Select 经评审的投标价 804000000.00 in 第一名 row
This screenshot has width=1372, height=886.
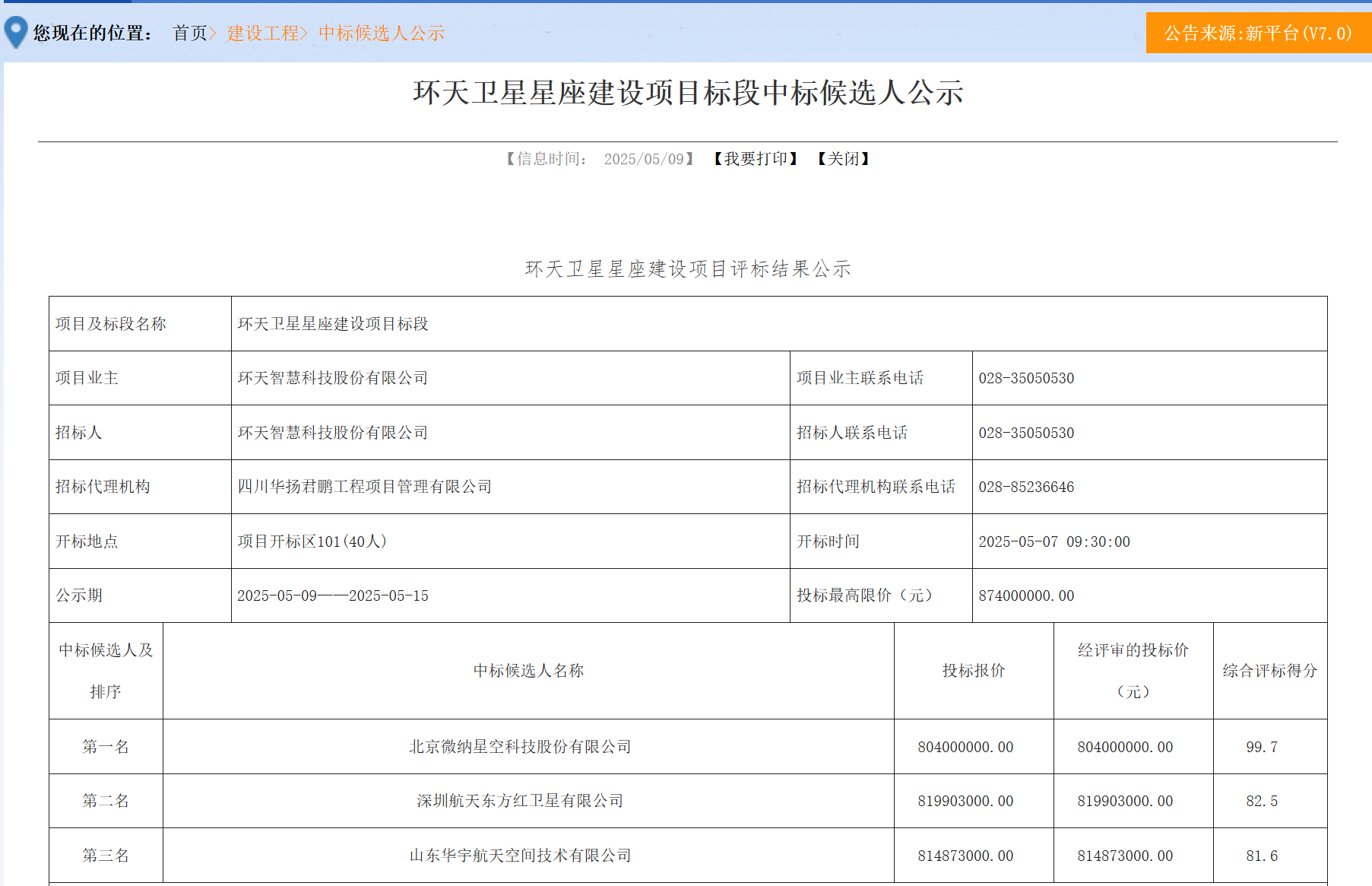pos(1125,747)
